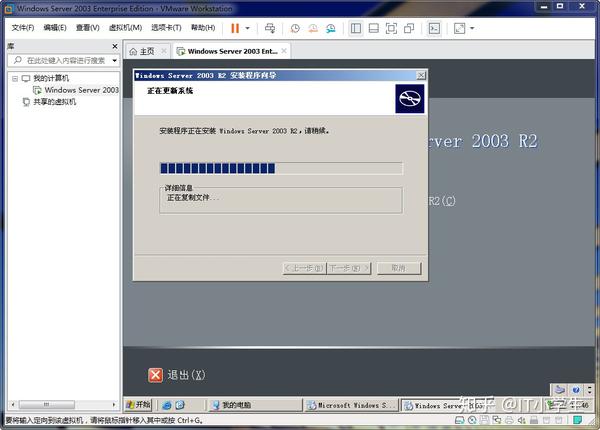Click the second quick launch icon

tap(180, 405)
